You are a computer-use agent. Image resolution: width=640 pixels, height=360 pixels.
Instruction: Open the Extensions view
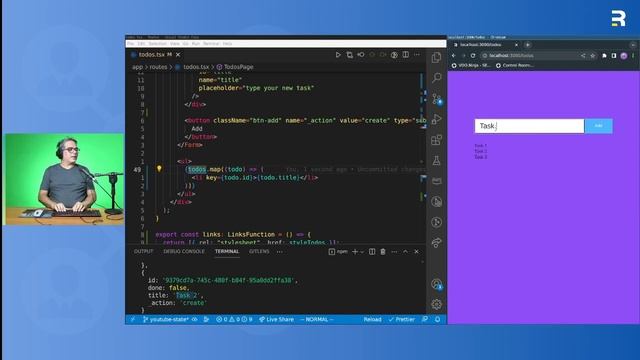[436, 140]
